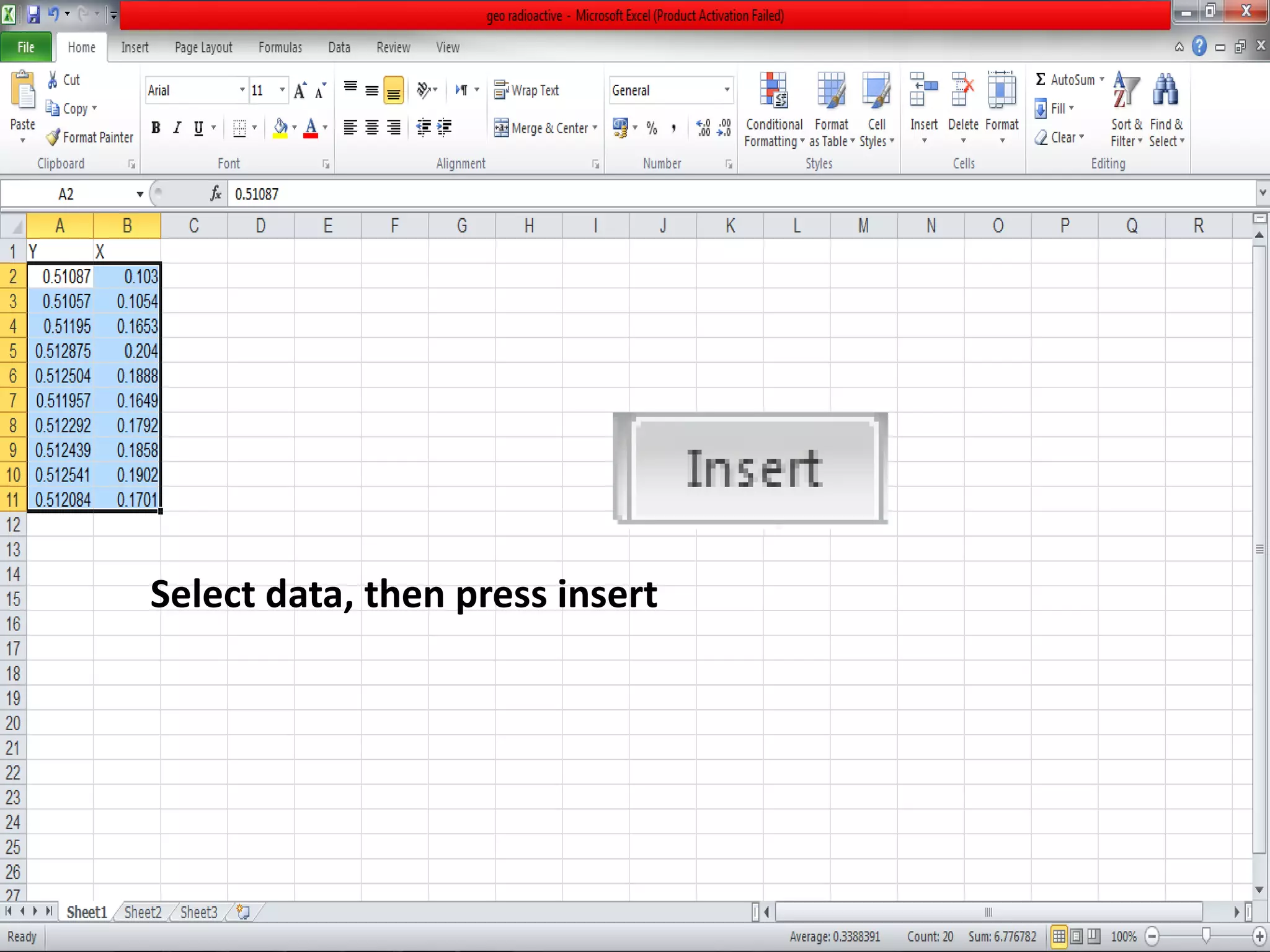Center text horizontally in cells
Viewport: 1270px width, 952px height.
point(372,128)
